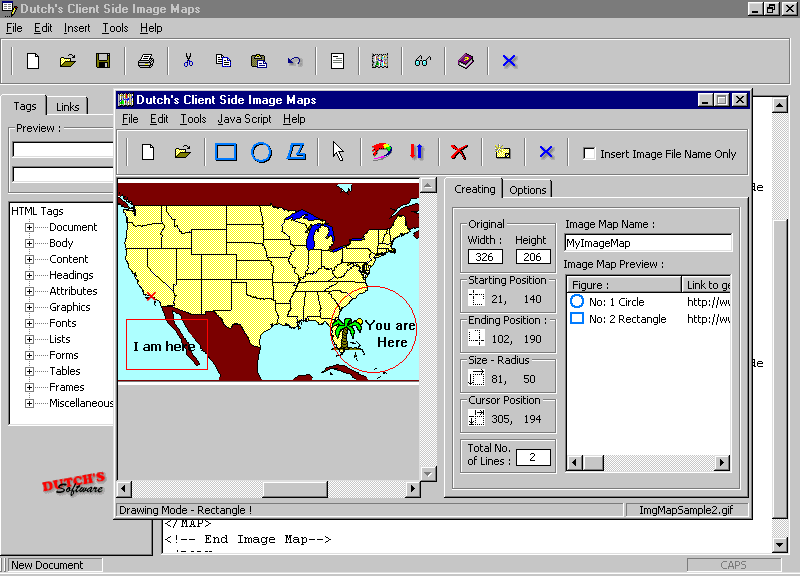
Task: Click the red and blue arrows order icon
Action: point(416,152)
